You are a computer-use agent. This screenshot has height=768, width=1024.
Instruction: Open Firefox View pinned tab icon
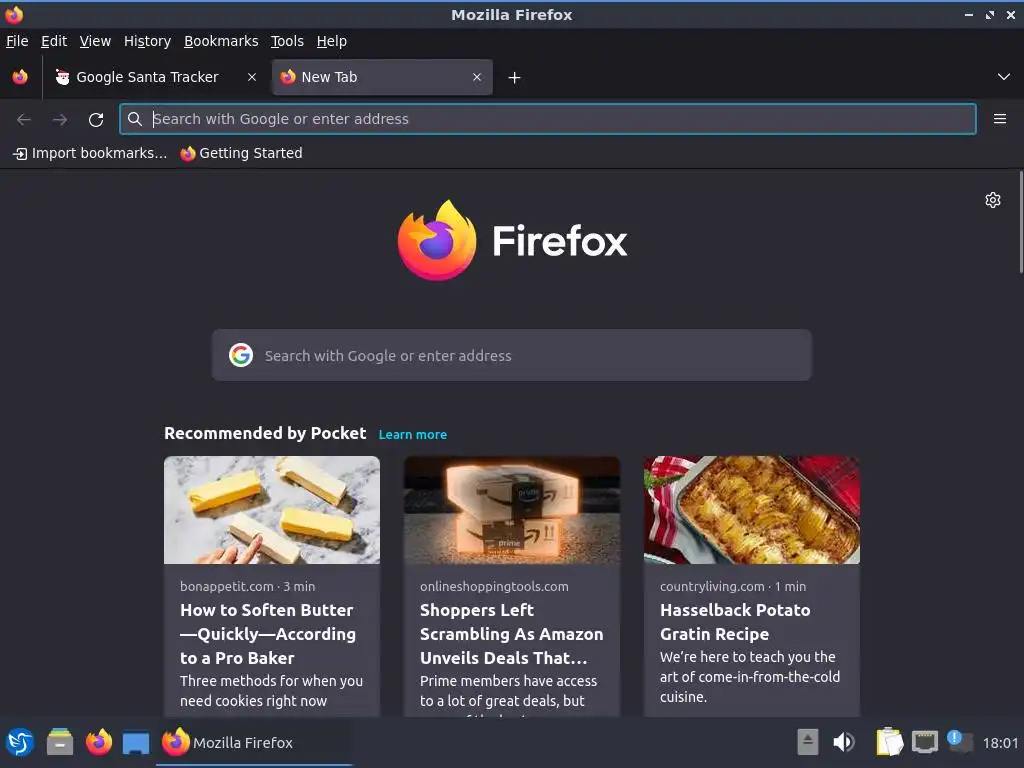pos(20,77)
